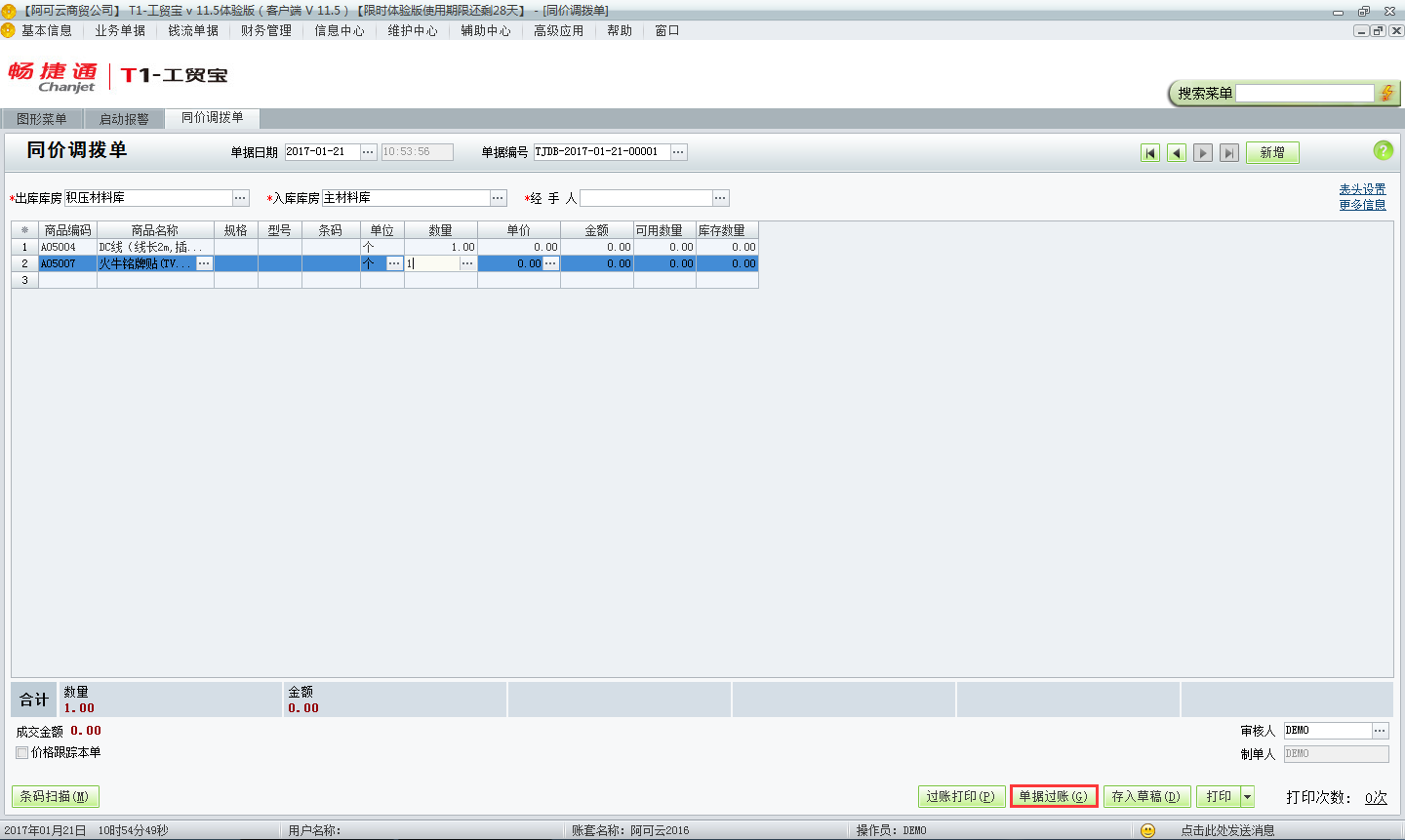Jump to first record with the navigation icon
This screenshot has height=840, width=1405.
tap(1150, 152)
